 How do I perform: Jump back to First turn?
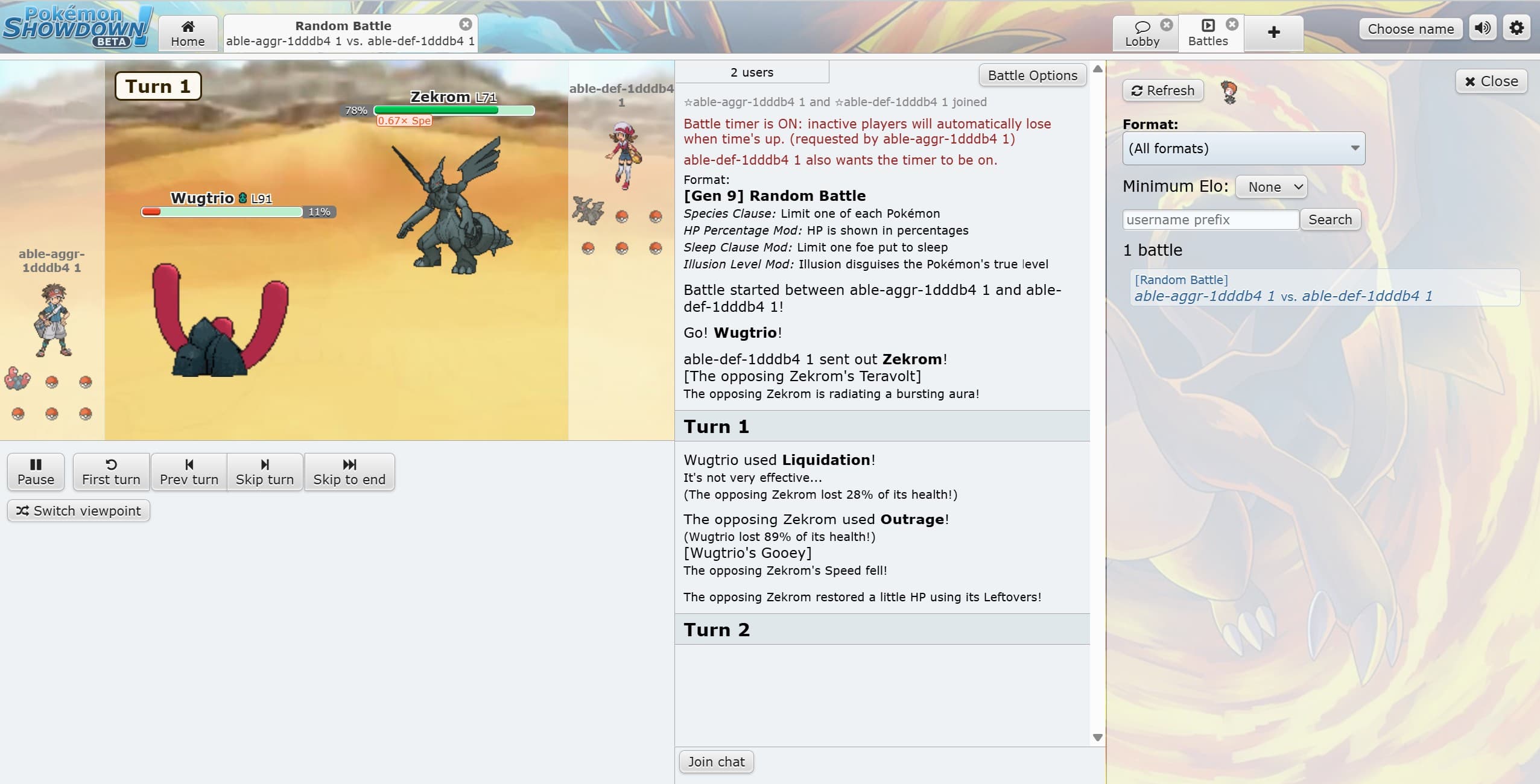[111, 472]
